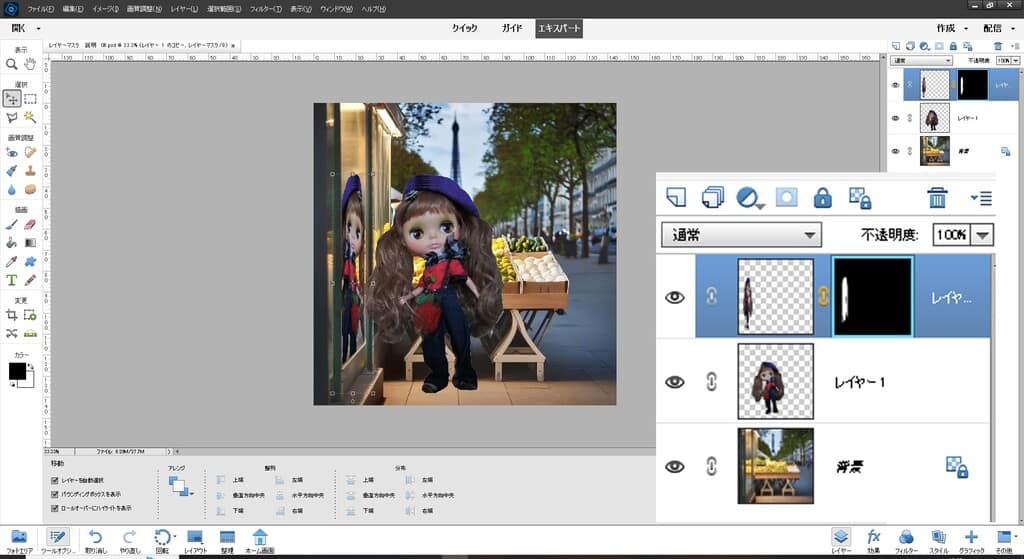Uncheck the レイヤーを自動選択 checkbox
1024x559 pixels.
(54, 480)
